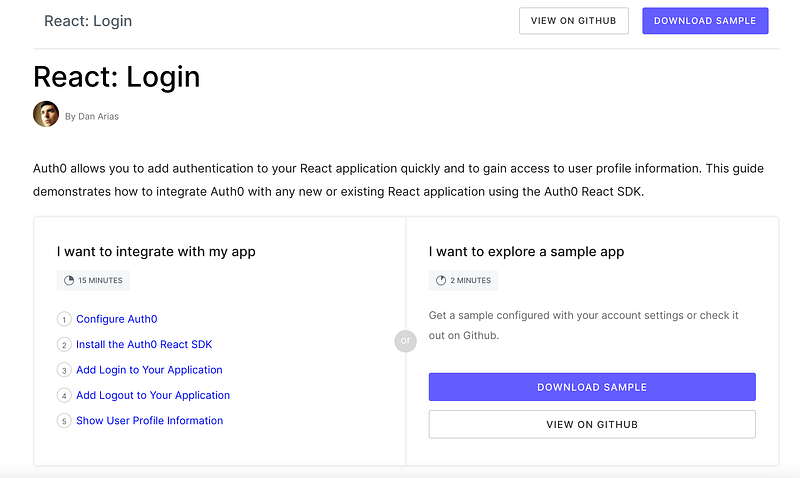Click Download Sample button in sample app card
Viewport: 800px width, 478px height.
592,387
